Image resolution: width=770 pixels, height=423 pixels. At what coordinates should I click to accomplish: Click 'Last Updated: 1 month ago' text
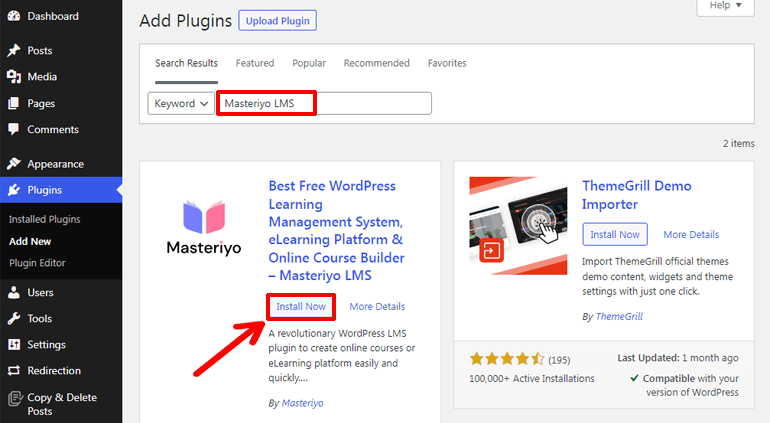(678, 358)
